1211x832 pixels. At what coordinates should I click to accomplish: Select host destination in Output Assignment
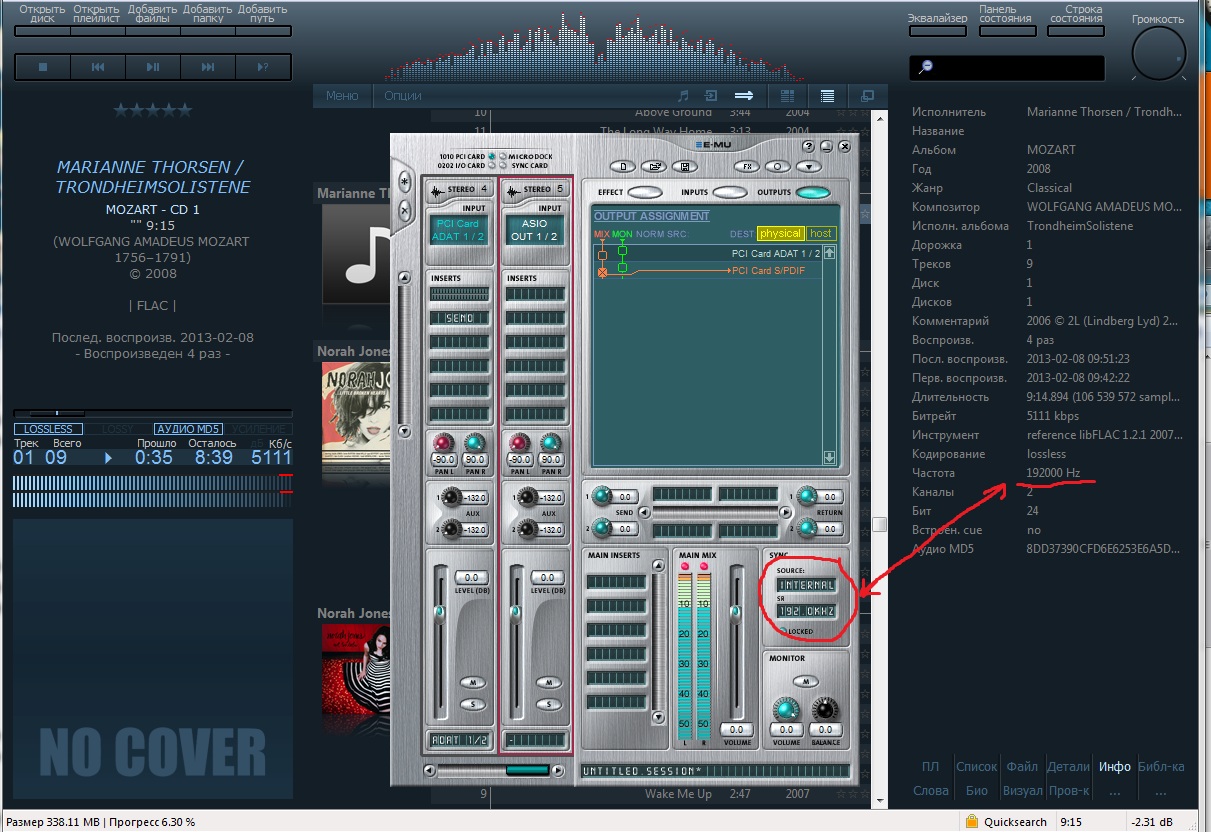[821, 233]
